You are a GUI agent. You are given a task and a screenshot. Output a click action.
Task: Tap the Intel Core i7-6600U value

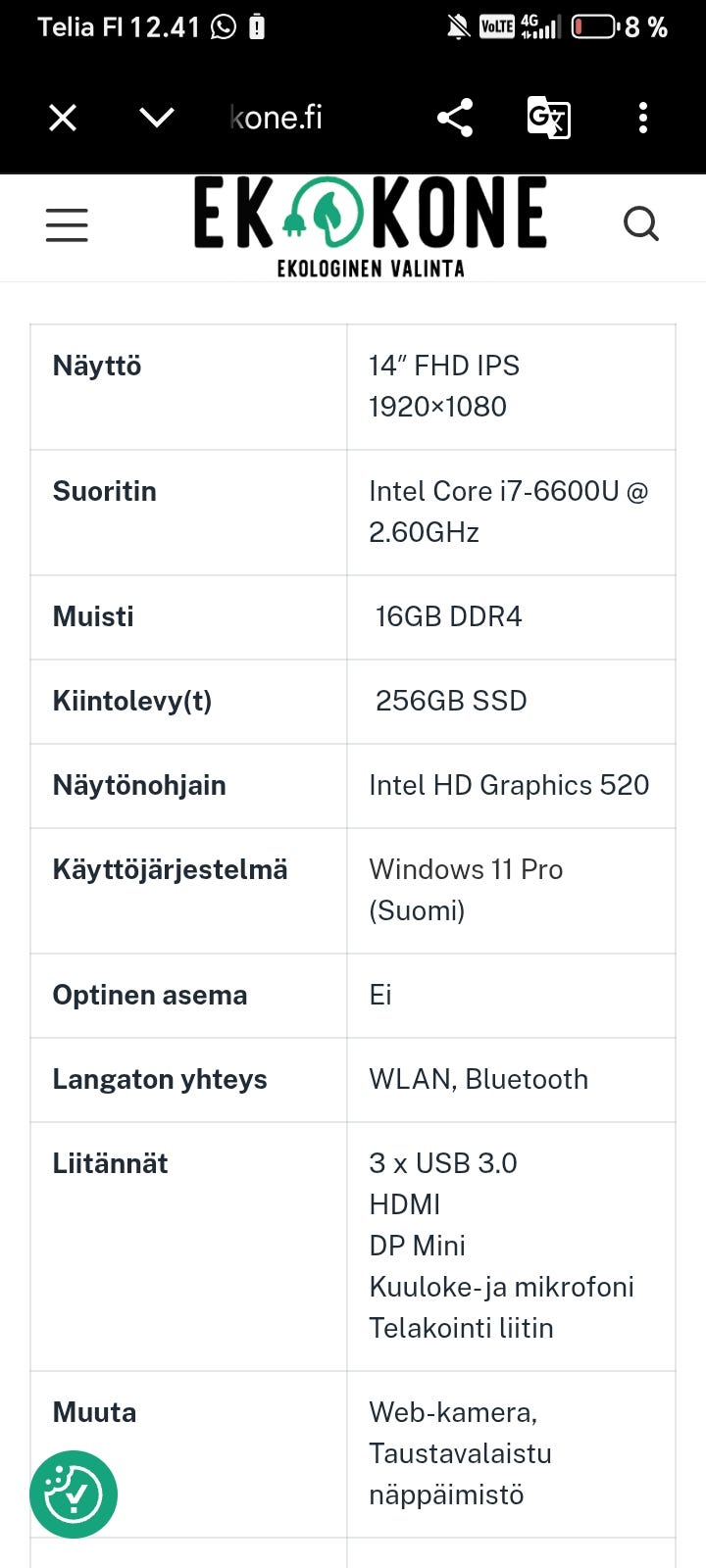(x=508, y=512)
